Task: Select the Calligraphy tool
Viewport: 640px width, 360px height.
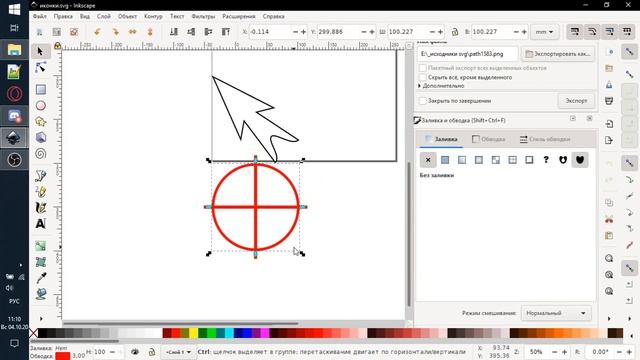Action: (40, 207)
